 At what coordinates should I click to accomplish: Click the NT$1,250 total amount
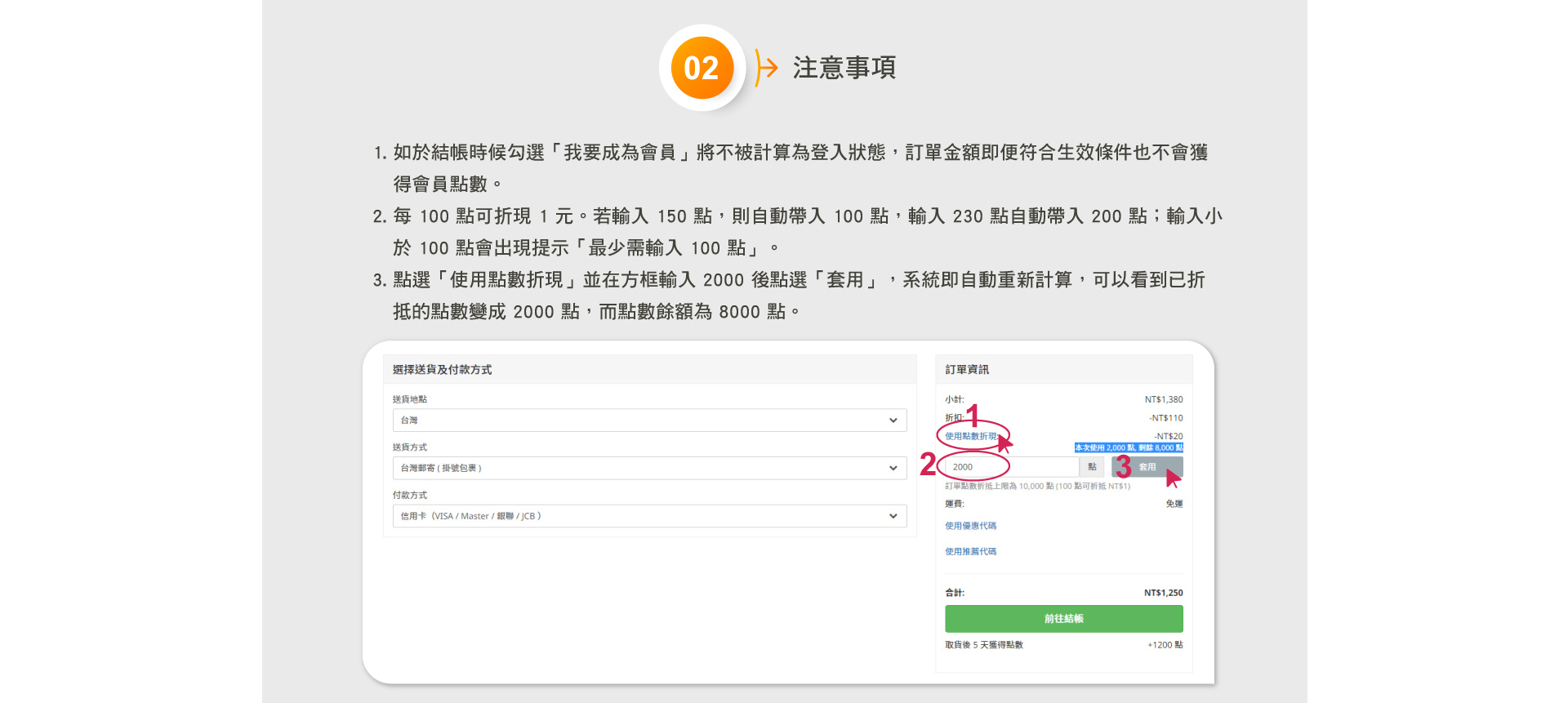click(1163, 593)
